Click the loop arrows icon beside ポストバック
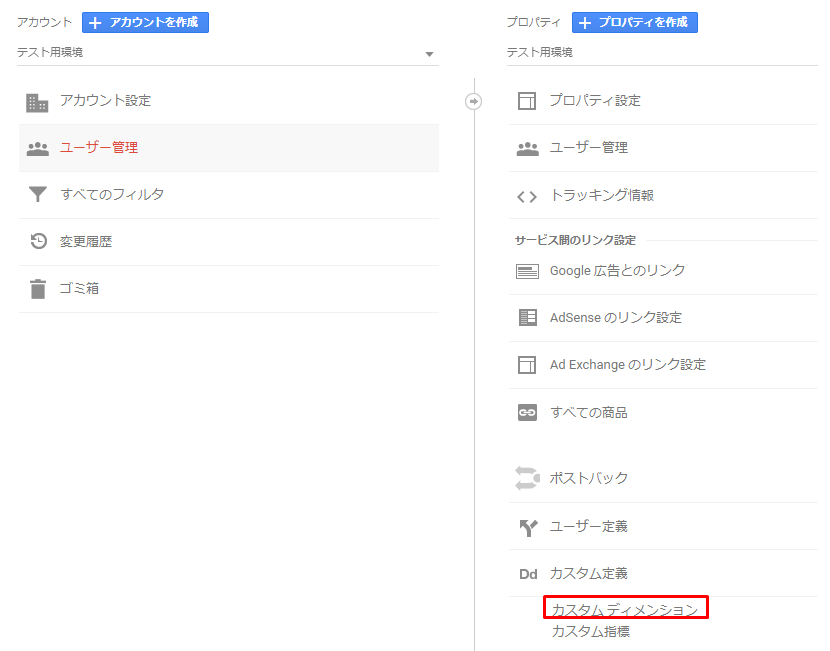 pyautogui.click(x=527, y=478)
